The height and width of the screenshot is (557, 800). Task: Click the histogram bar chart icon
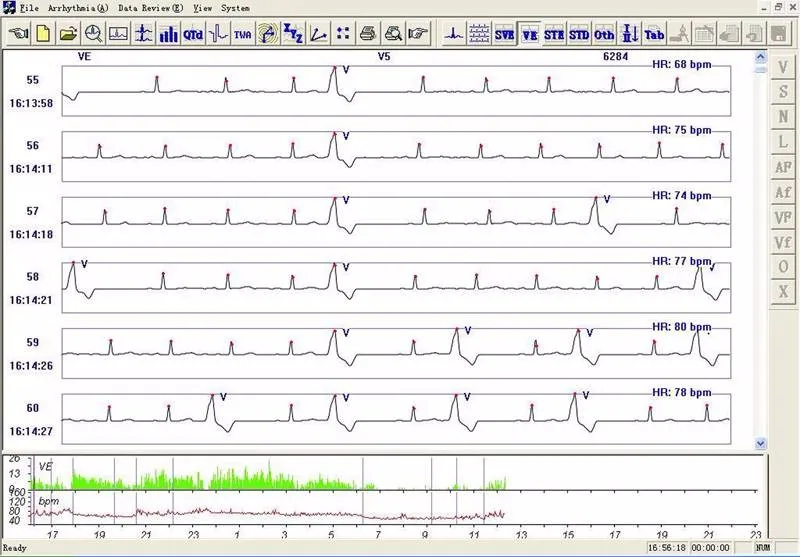pyautogui.click(x=168, y=34)
